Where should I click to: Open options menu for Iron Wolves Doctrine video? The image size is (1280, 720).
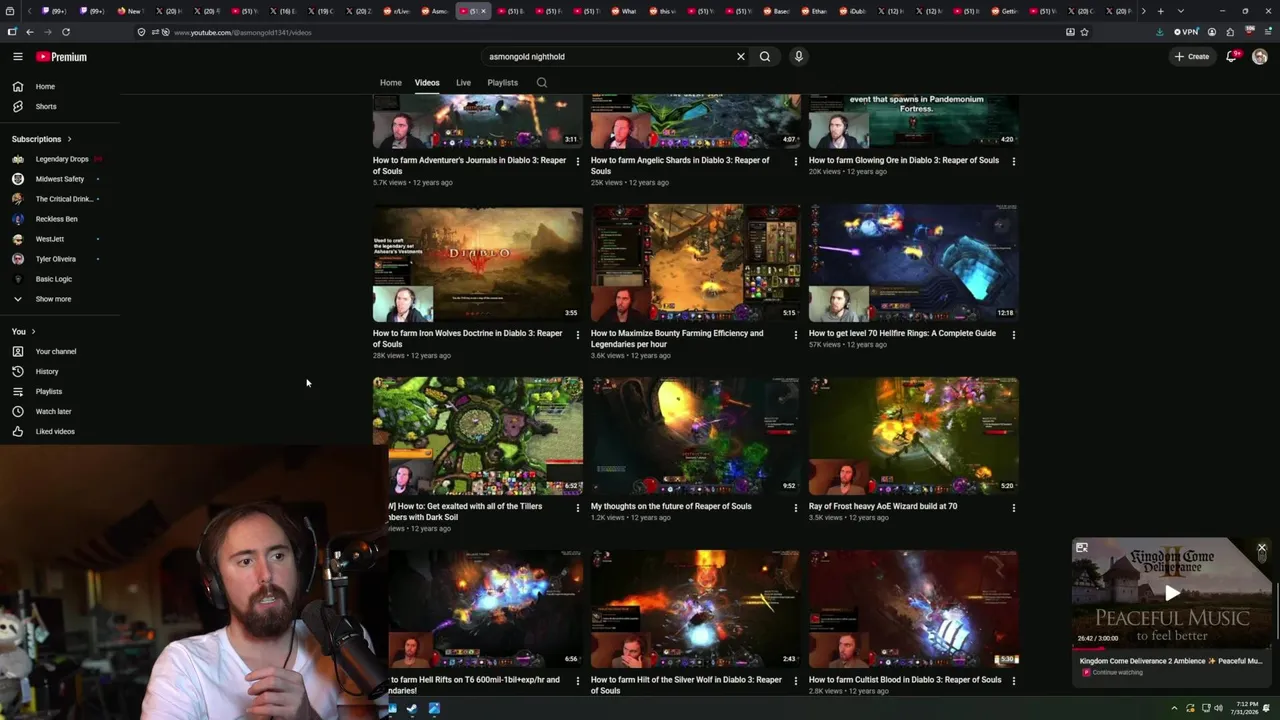577,334
